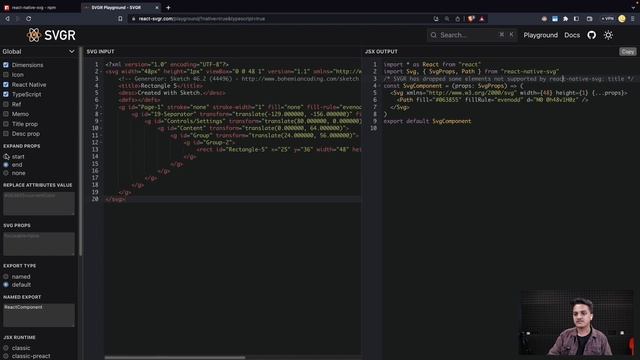Open the extensions puzzle icon
This screenshot has width=640, height=360.
click(x=565, y=19)
